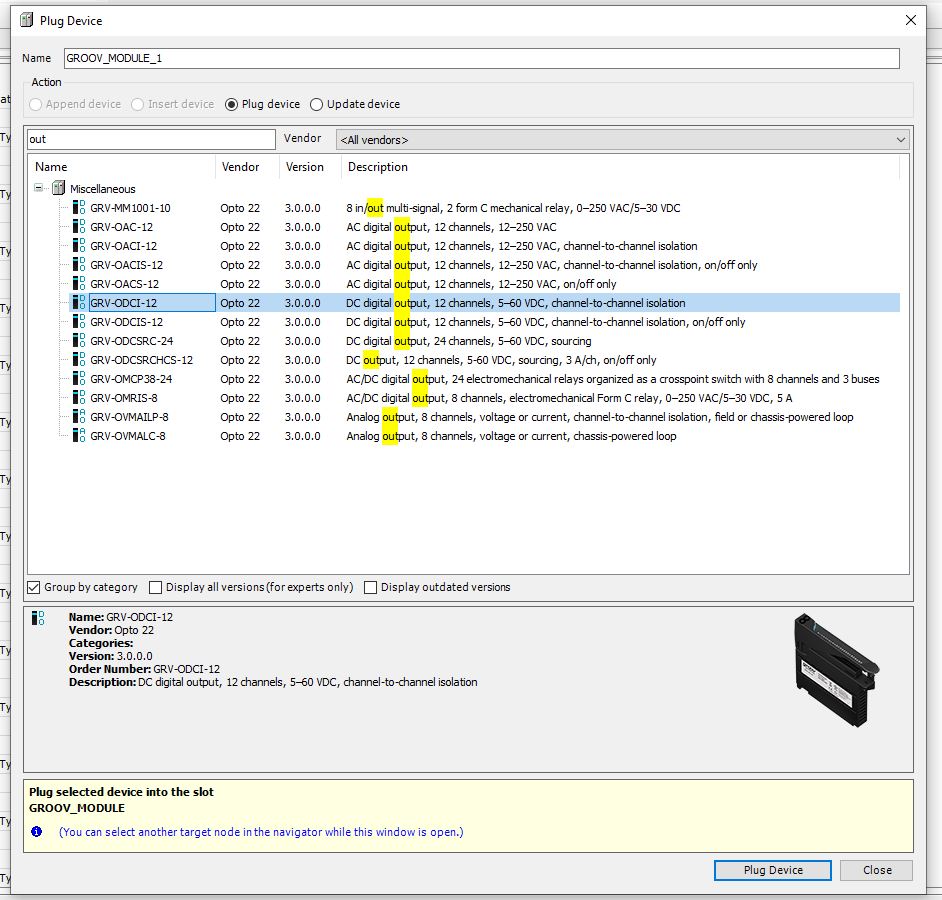The width and height of the screenshot is (942, 900).
Task: Select GRV-OVMALC-8 device row
Action: coord(485,436)
